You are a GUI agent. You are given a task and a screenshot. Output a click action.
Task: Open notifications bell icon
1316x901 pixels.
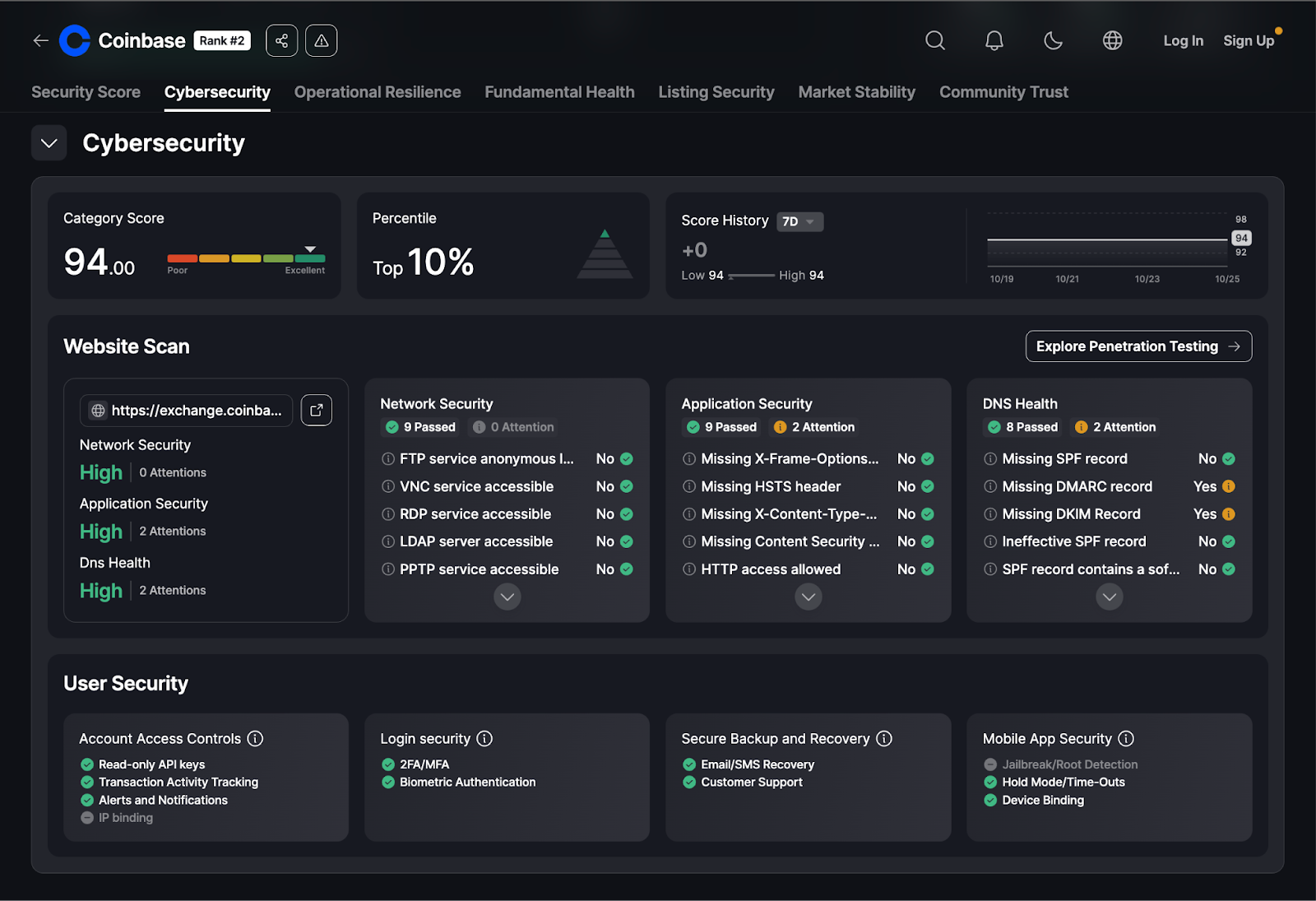coord(994,40)
